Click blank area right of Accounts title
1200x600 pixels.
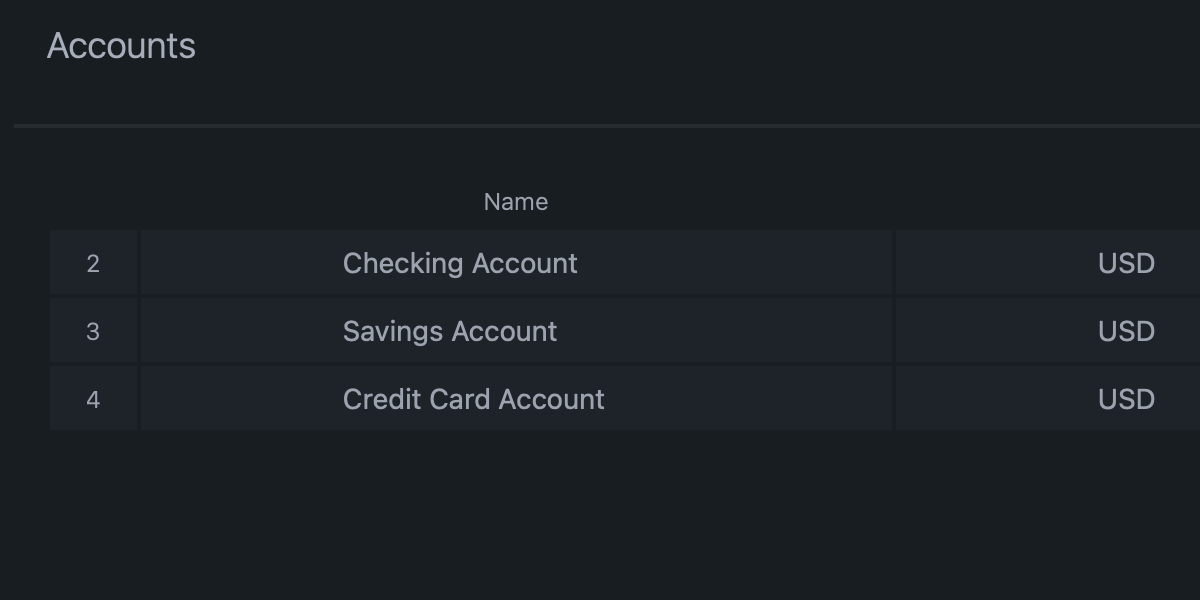700,46
